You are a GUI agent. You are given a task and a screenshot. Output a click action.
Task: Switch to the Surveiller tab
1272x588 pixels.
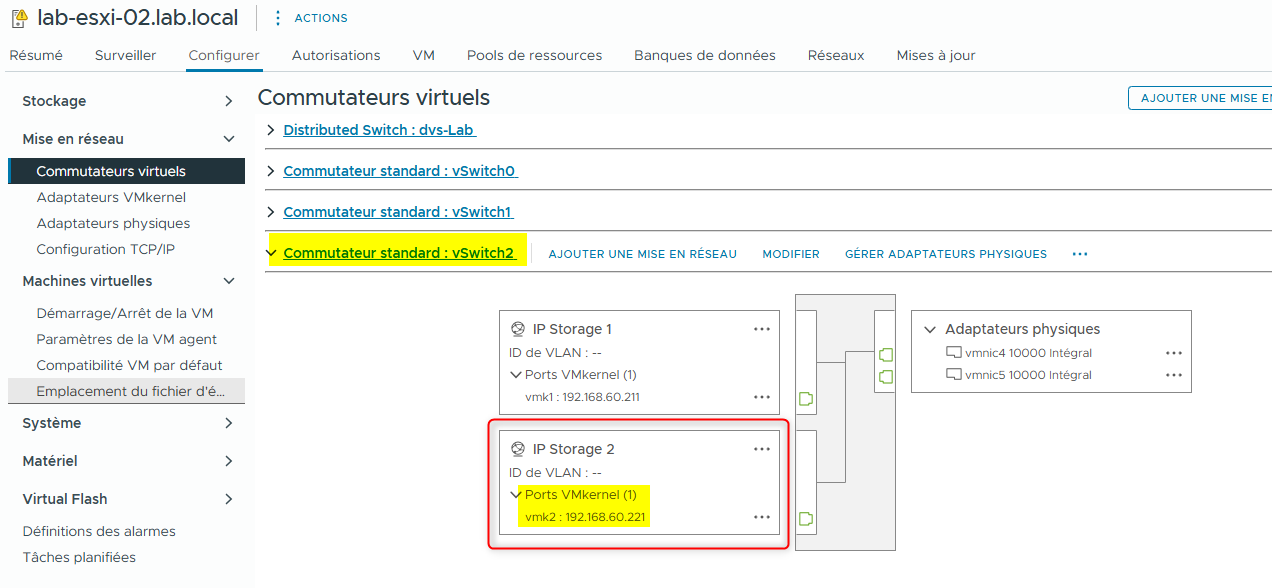(x=125, y=55)
